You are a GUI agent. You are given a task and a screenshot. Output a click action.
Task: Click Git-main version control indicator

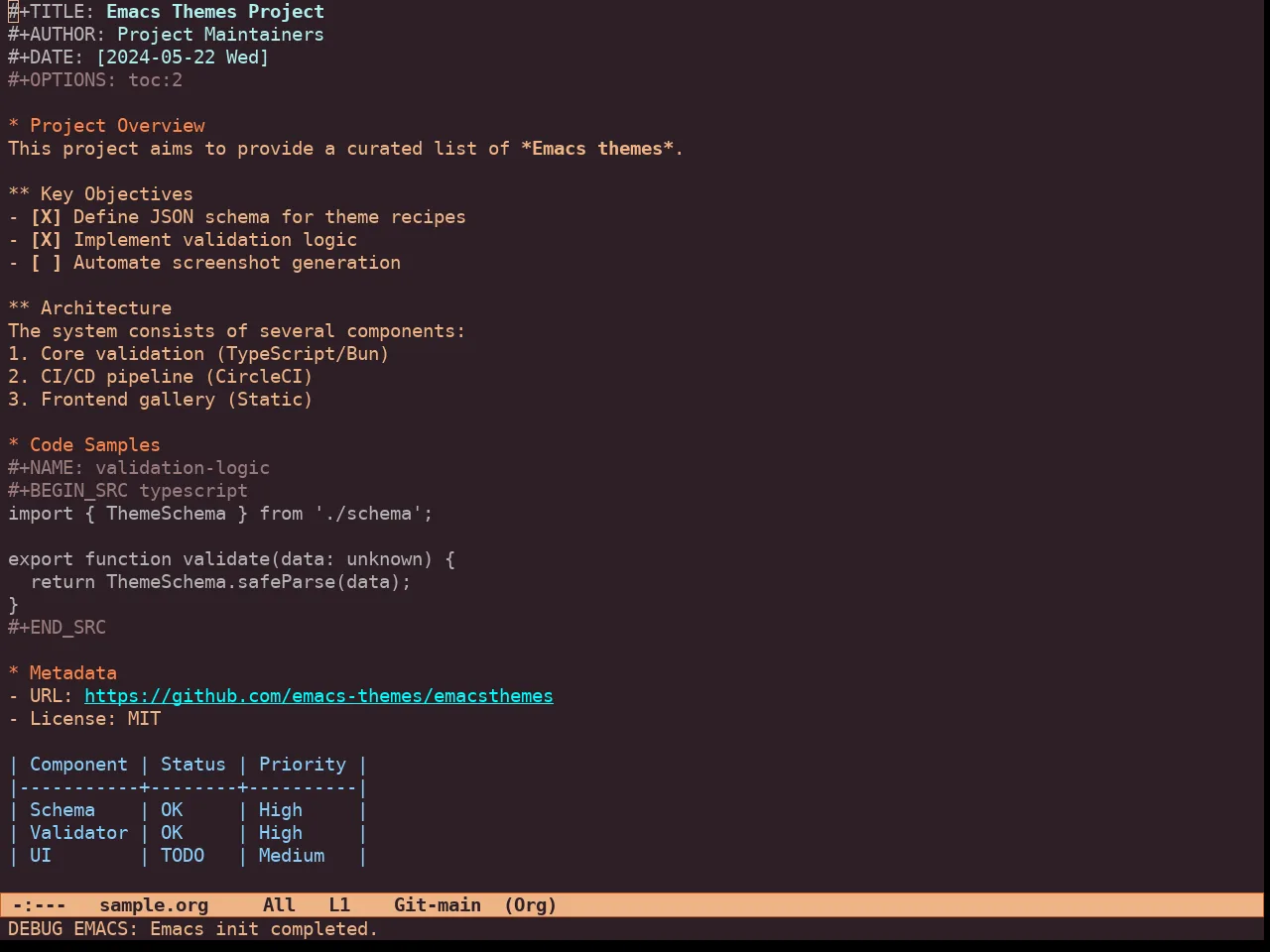click(x=438, y=905)
